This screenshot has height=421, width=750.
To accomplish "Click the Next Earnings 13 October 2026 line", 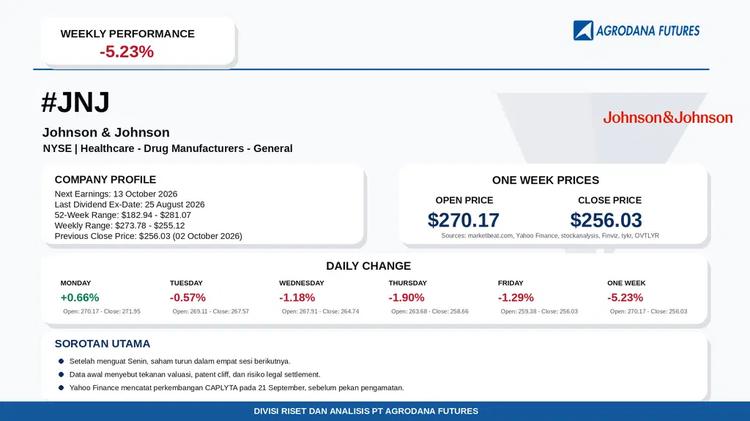I will point(116,194).
